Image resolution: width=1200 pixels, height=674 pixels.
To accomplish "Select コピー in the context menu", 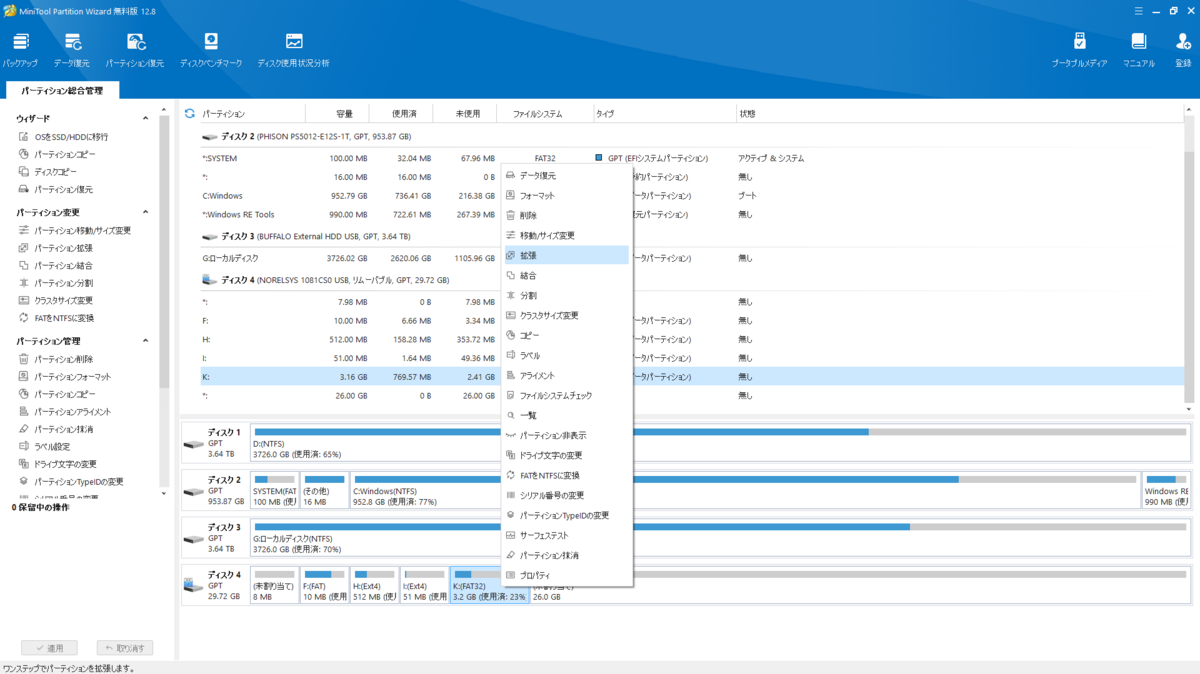I will coord(567,336).
